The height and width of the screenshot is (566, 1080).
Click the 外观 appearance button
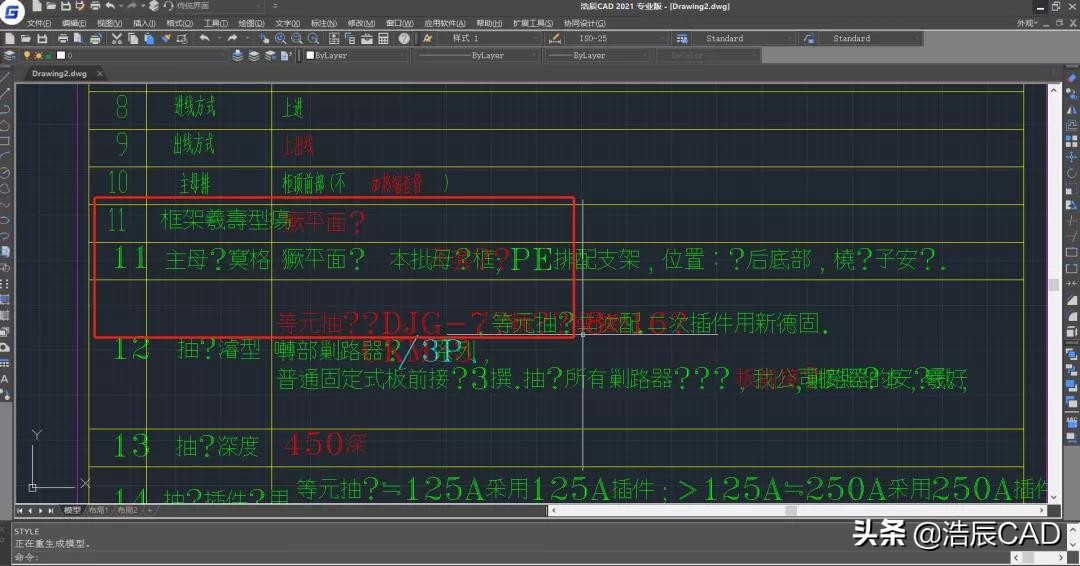tap(1026, 23)
